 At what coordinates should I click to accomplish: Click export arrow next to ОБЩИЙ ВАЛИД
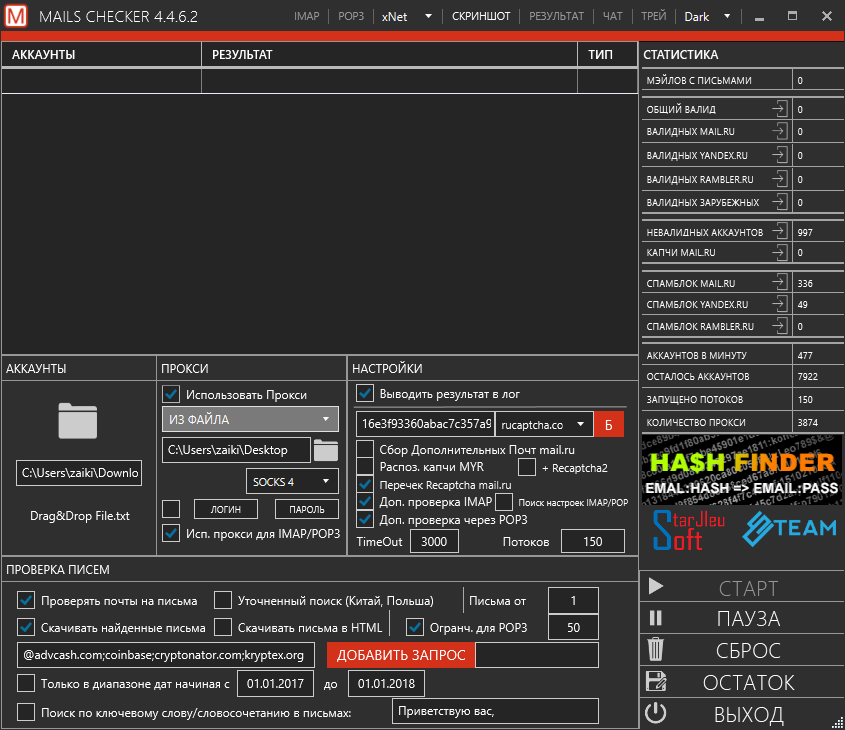[779, 109]
